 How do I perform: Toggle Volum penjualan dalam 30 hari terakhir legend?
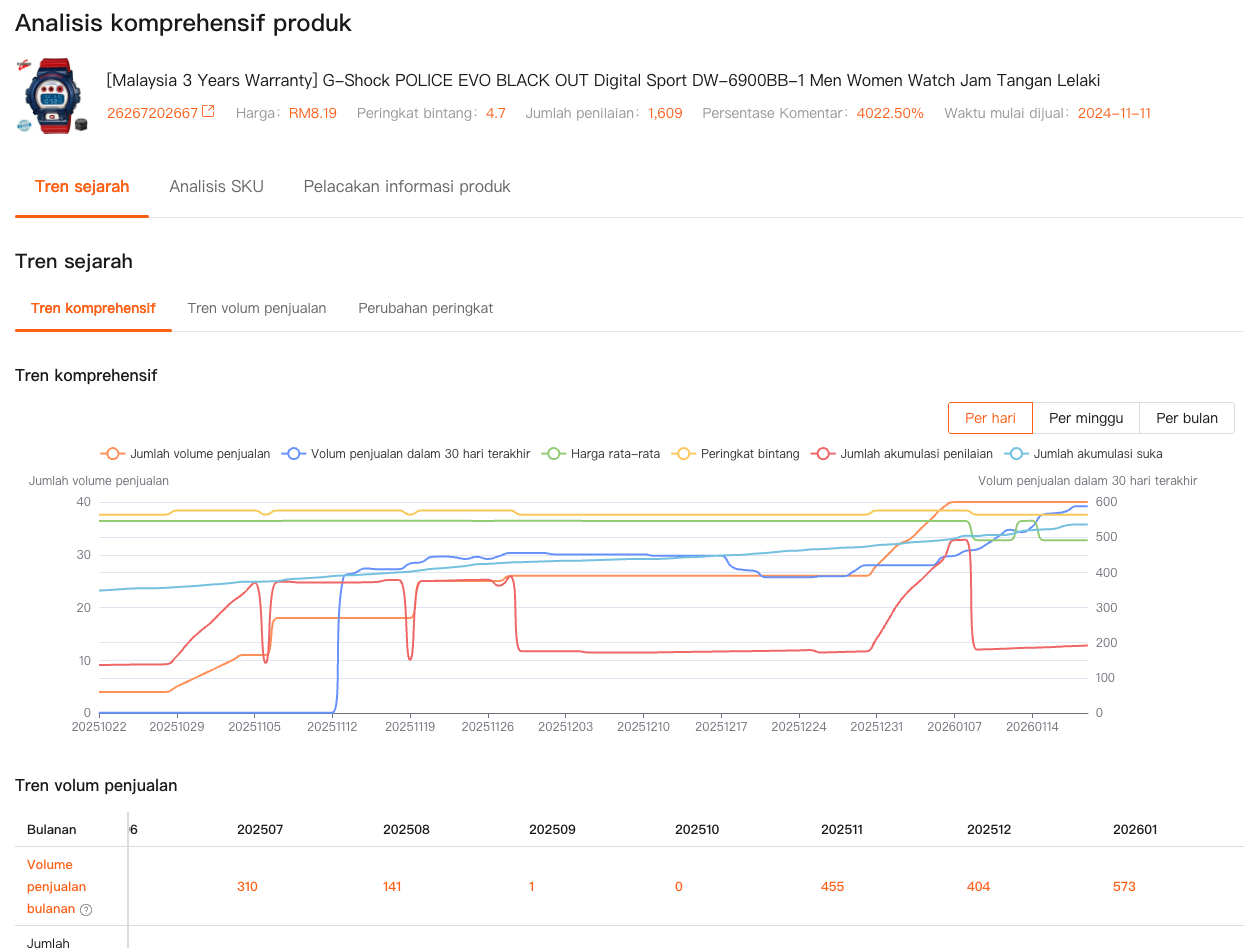[x=407, y=453]
